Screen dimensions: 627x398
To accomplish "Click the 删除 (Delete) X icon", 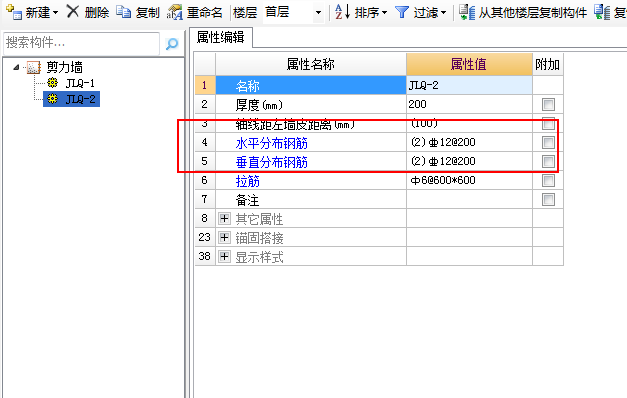I will [x=72, y=12].
